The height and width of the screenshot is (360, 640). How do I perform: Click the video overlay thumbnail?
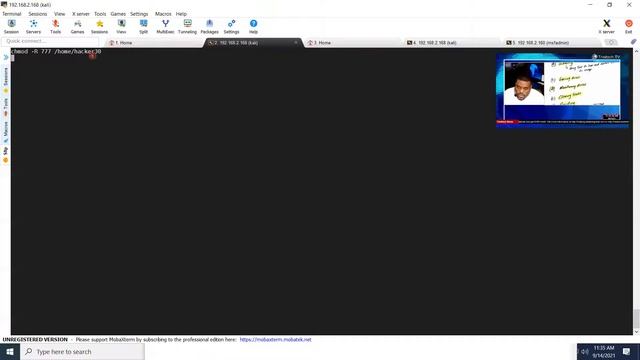coord(562,90)
